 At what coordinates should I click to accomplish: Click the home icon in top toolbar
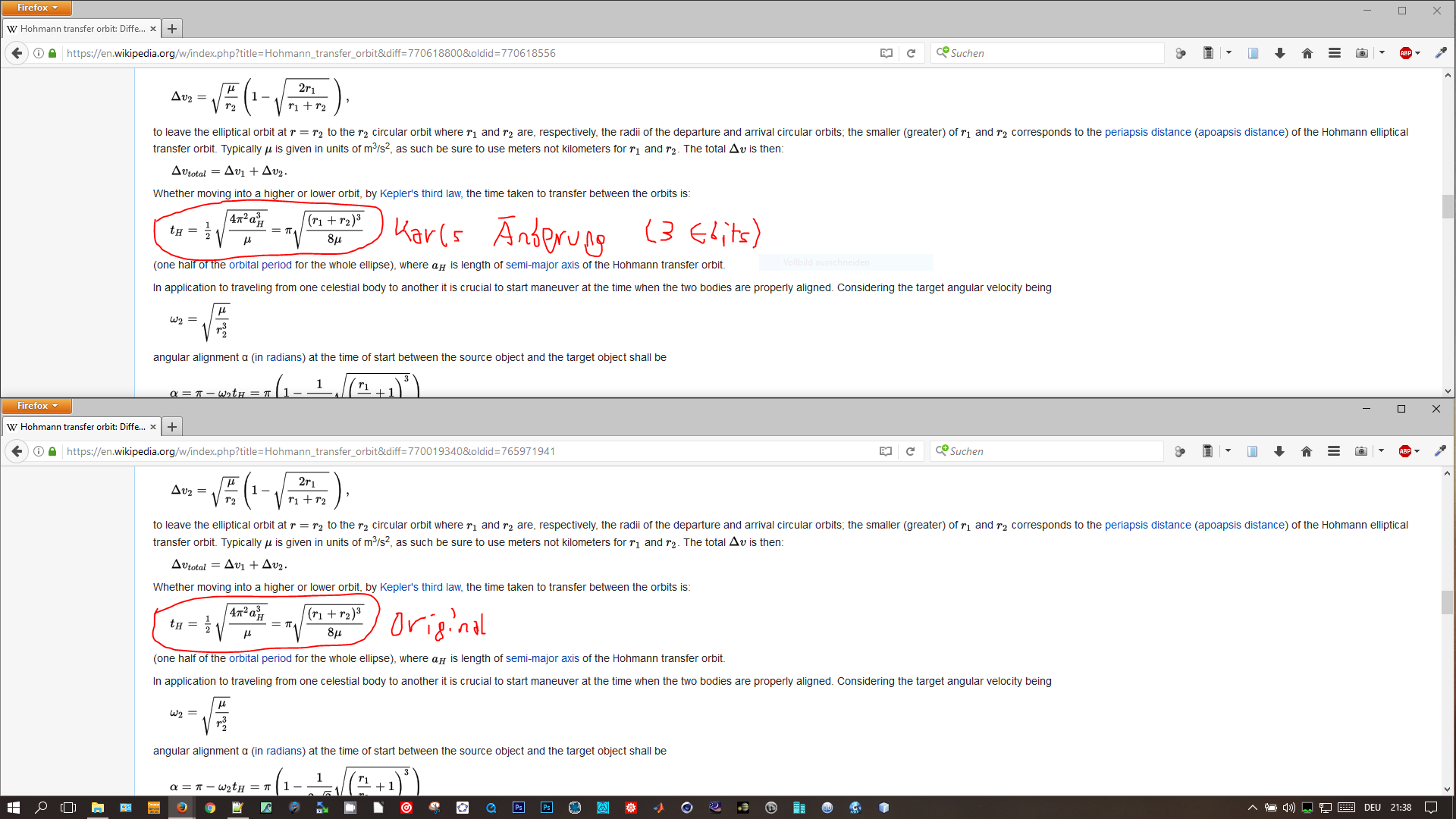[x=1307, y=53]
